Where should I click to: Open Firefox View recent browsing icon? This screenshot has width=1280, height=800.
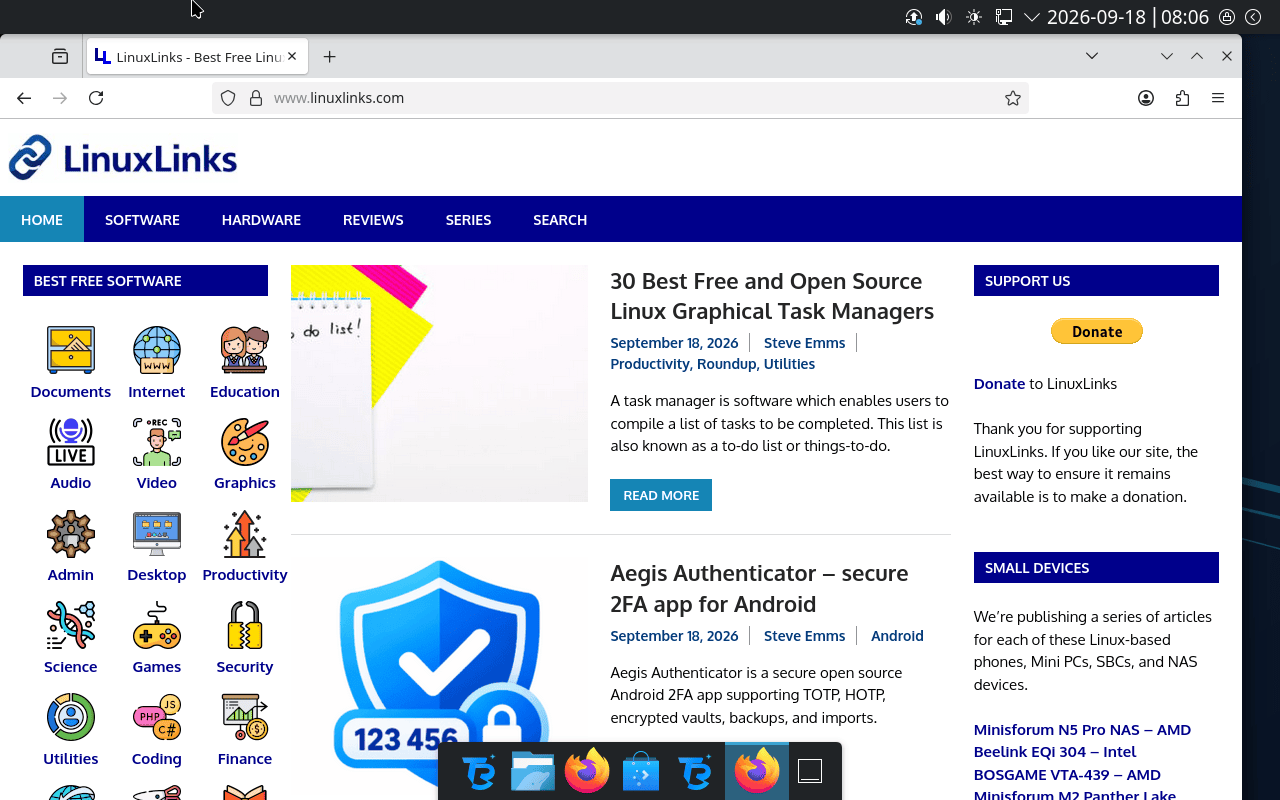(60, 57)
